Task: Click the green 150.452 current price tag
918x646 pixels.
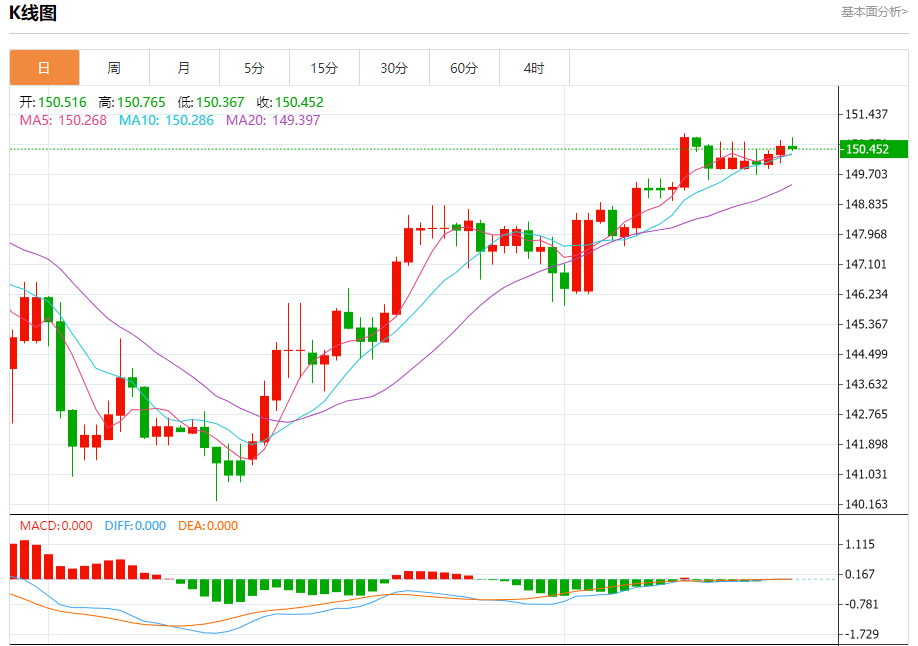Action: pos(874,149)
